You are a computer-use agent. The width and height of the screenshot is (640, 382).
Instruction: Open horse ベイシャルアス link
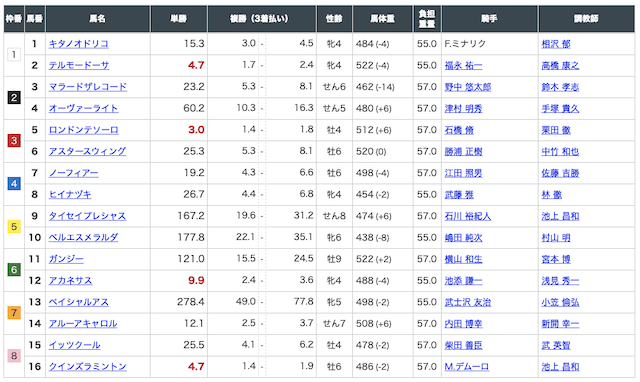pyautogui.click(x=79, y=302)
